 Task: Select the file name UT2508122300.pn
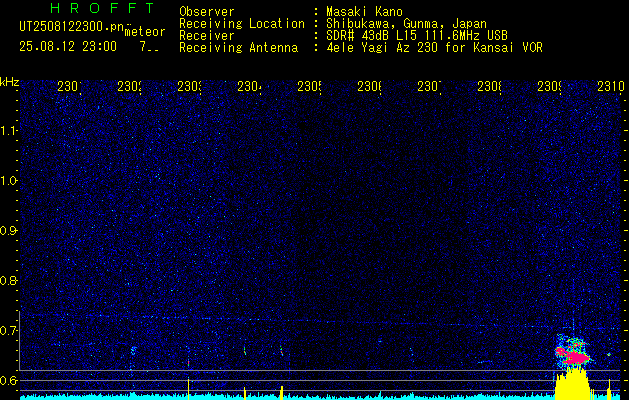[72, 27]
